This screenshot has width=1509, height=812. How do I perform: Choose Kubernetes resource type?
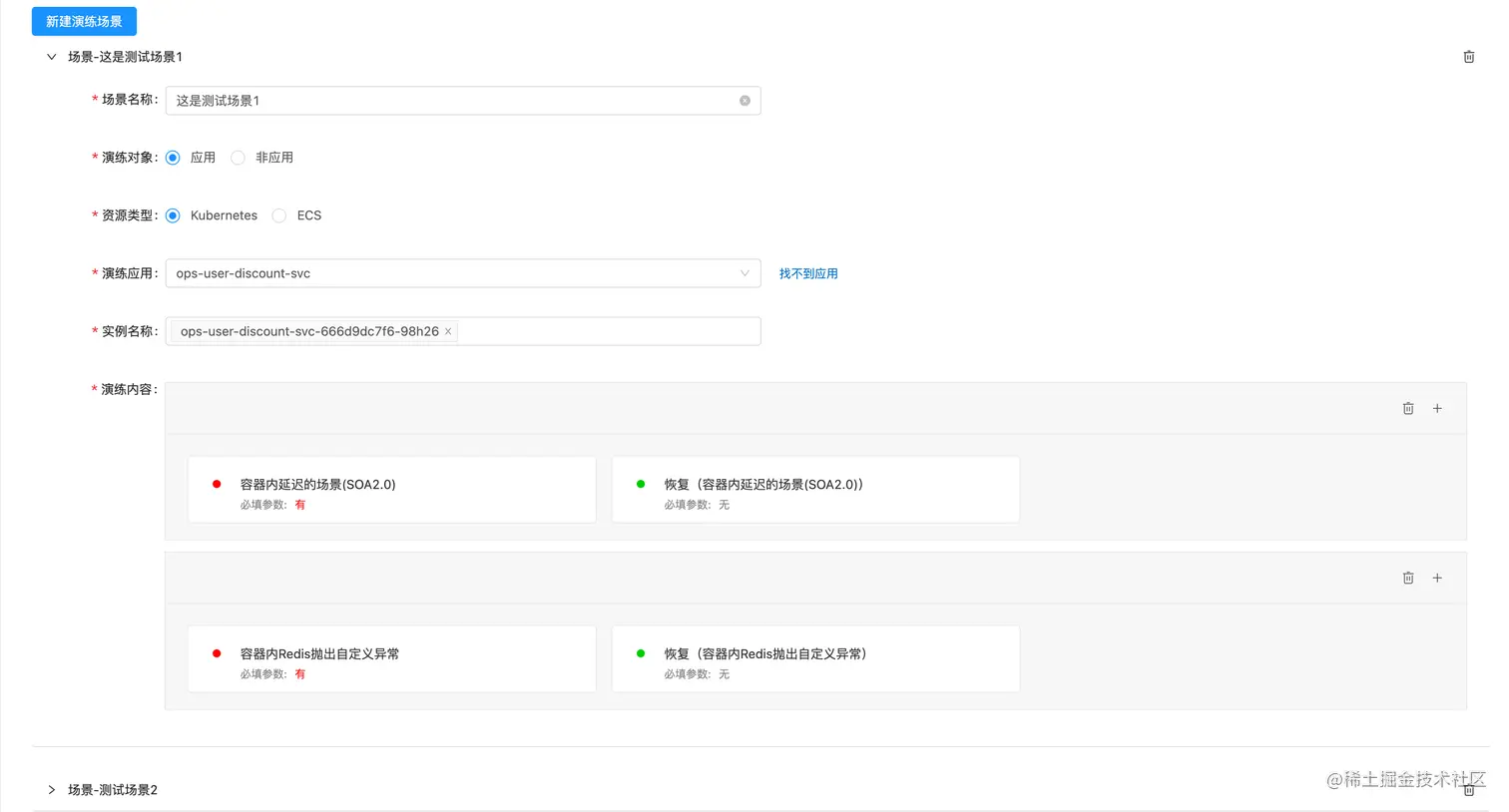[173, 215]
